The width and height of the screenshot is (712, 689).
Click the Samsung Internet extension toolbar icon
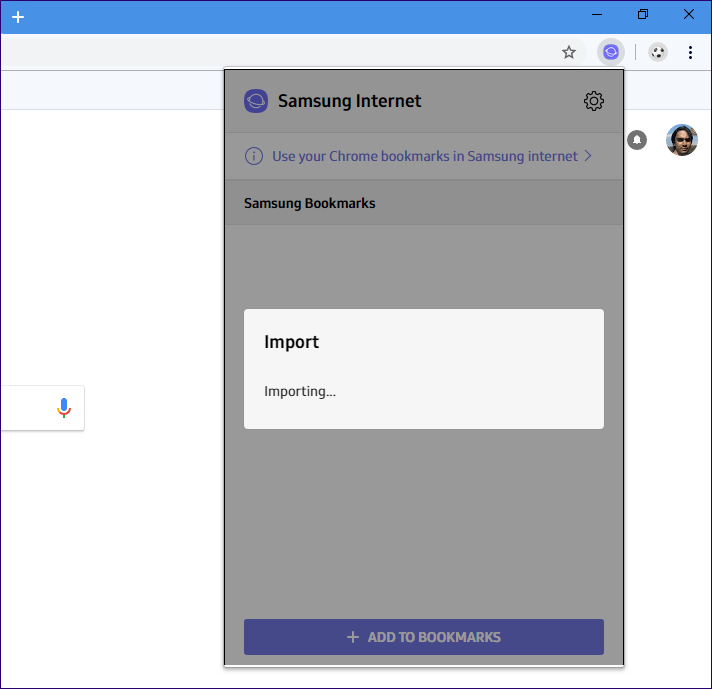611,52
